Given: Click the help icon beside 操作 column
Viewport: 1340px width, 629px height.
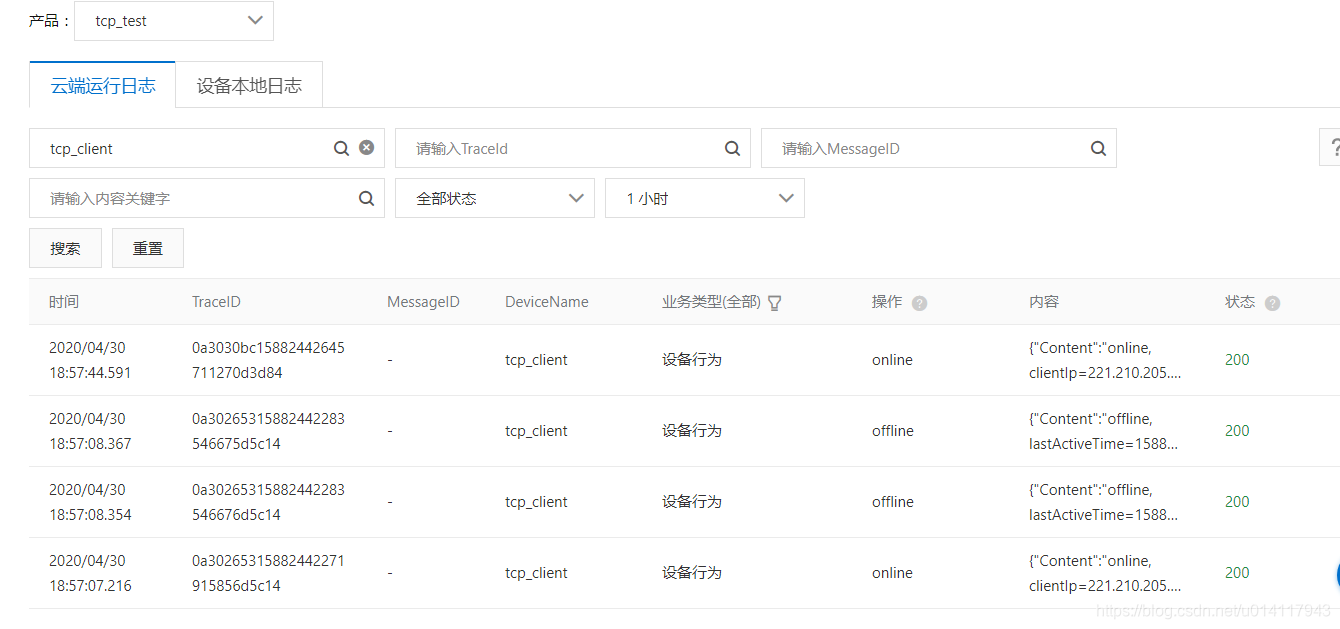Looking at the screenshot, I should click(919, 303).
